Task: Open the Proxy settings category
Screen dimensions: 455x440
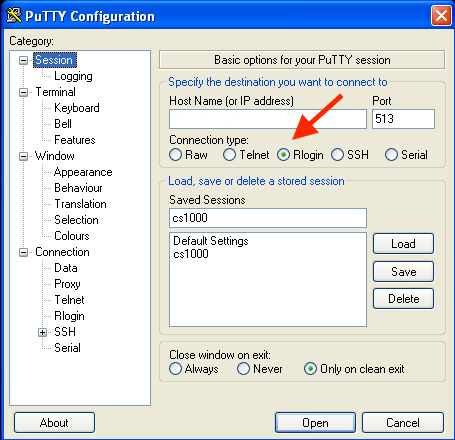Action: [x=67, y=284]
